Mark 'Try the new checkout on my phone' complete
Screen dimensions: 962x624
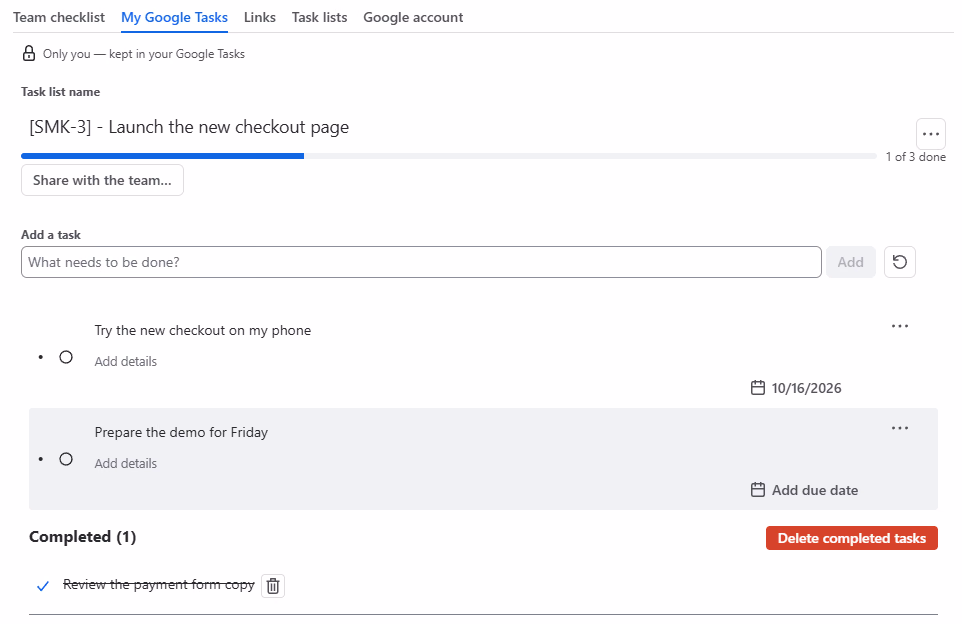66,357
